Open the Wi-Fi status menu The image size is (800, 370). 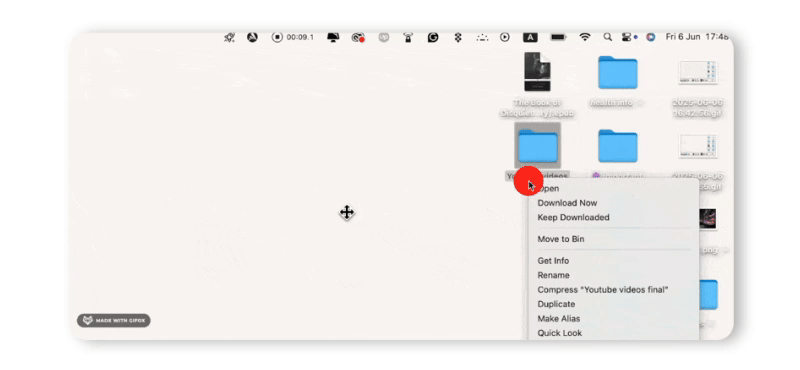click(585, 37)
